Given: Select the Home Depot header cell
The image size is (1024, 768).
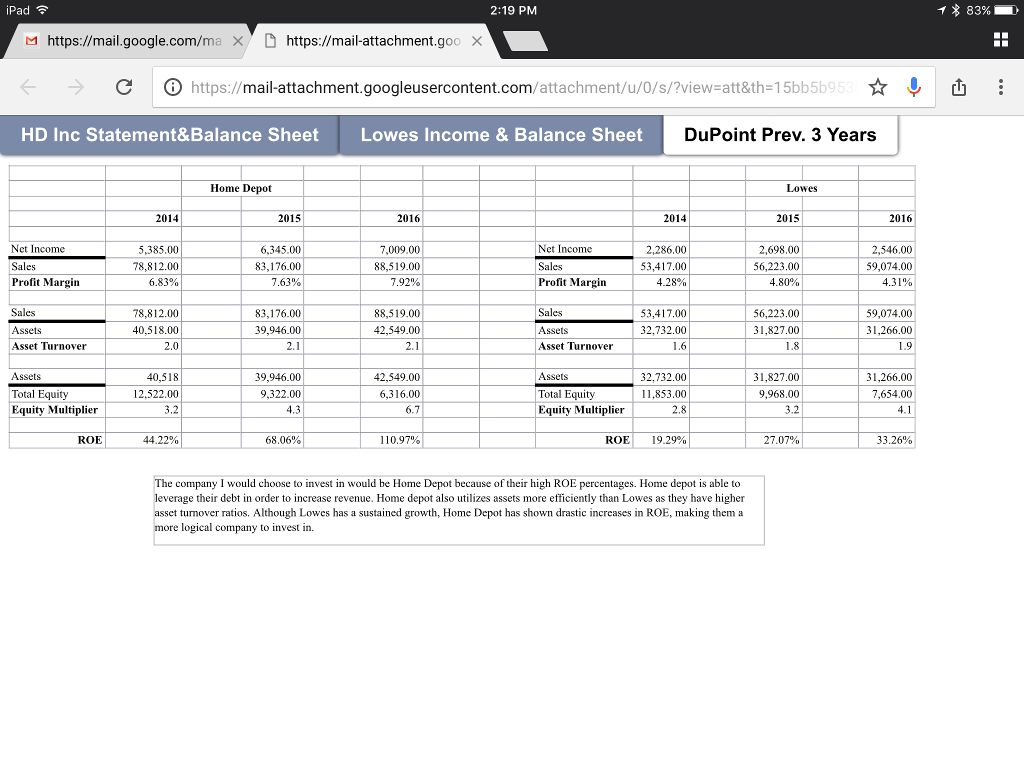Looking at the screenshot, I should pyautogui.click(x=242, y=188).
